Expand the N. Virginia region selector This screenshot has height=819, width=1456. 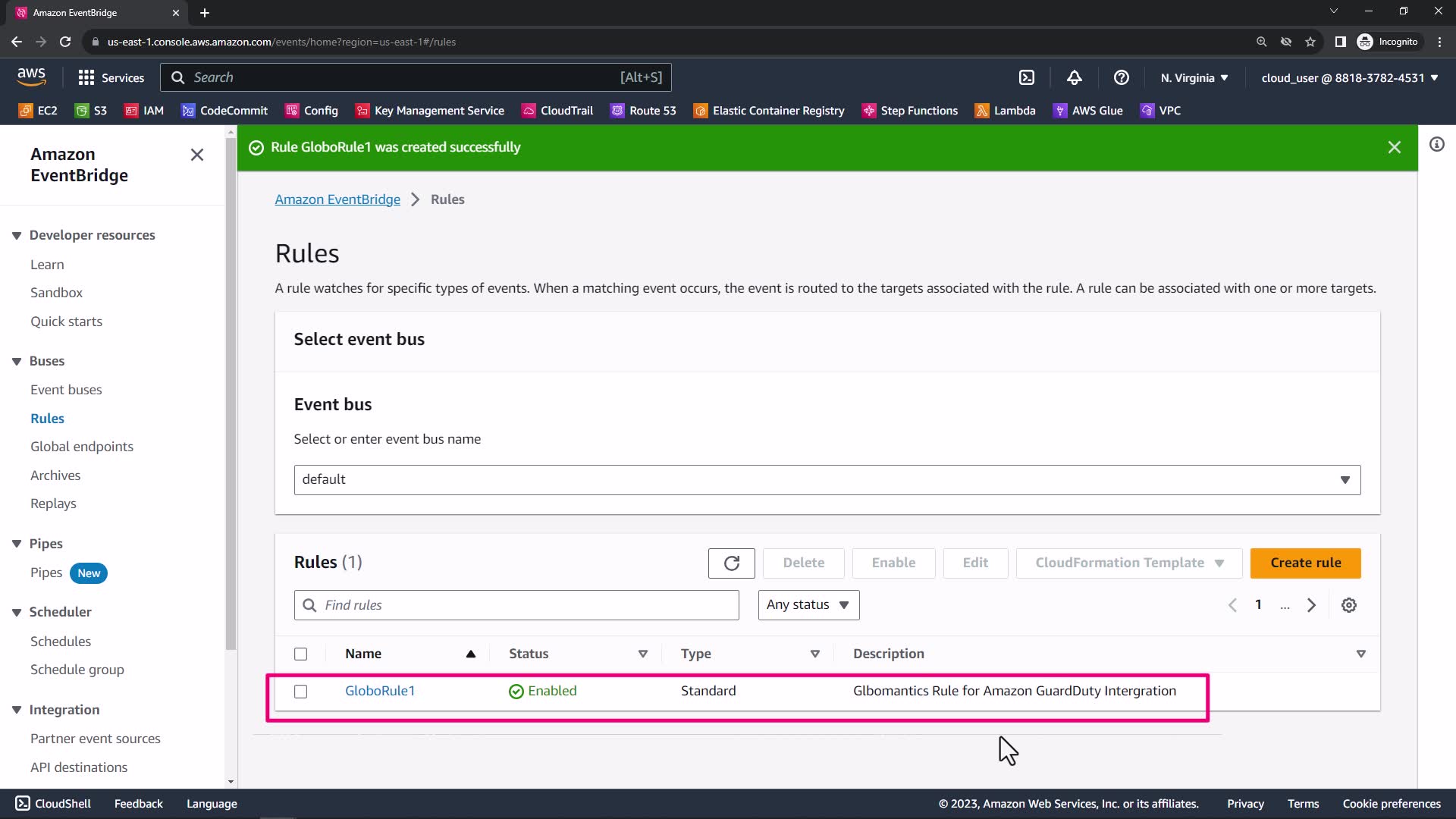[x=1194, y=77]
